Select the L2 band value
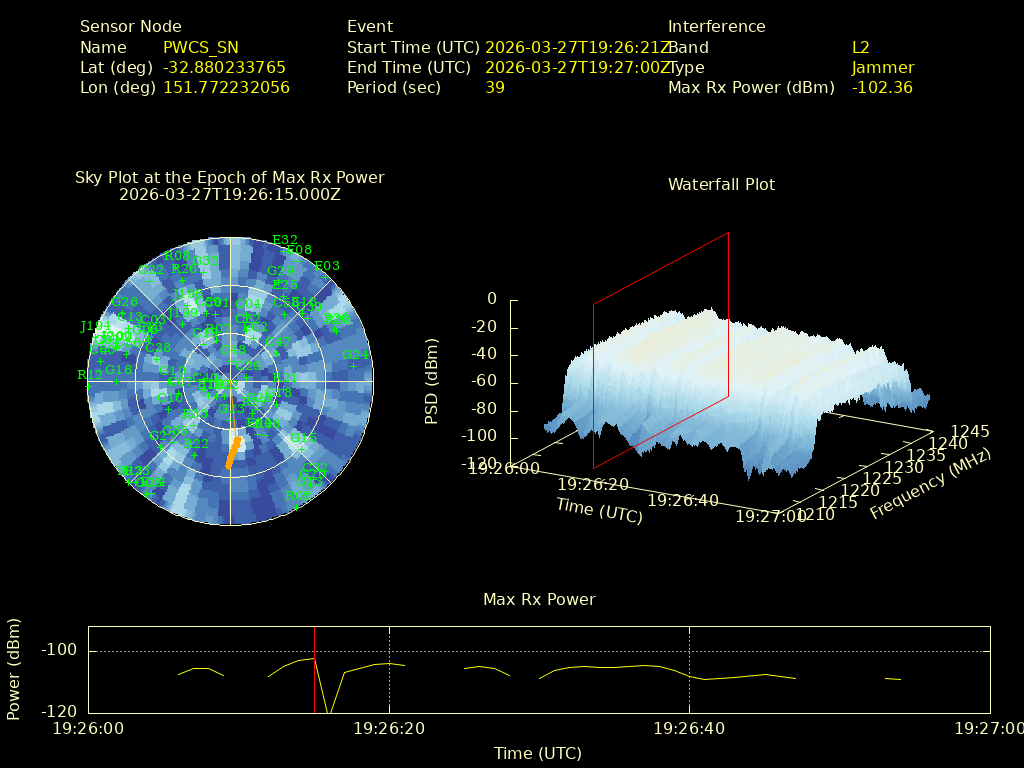 tap(860, 47)
